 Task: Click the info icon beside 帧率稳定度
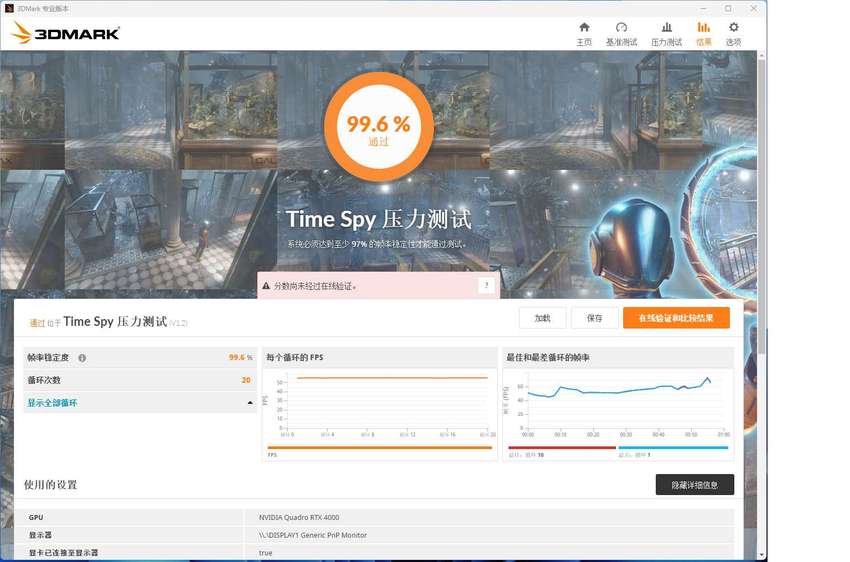(x=82, y=358)
